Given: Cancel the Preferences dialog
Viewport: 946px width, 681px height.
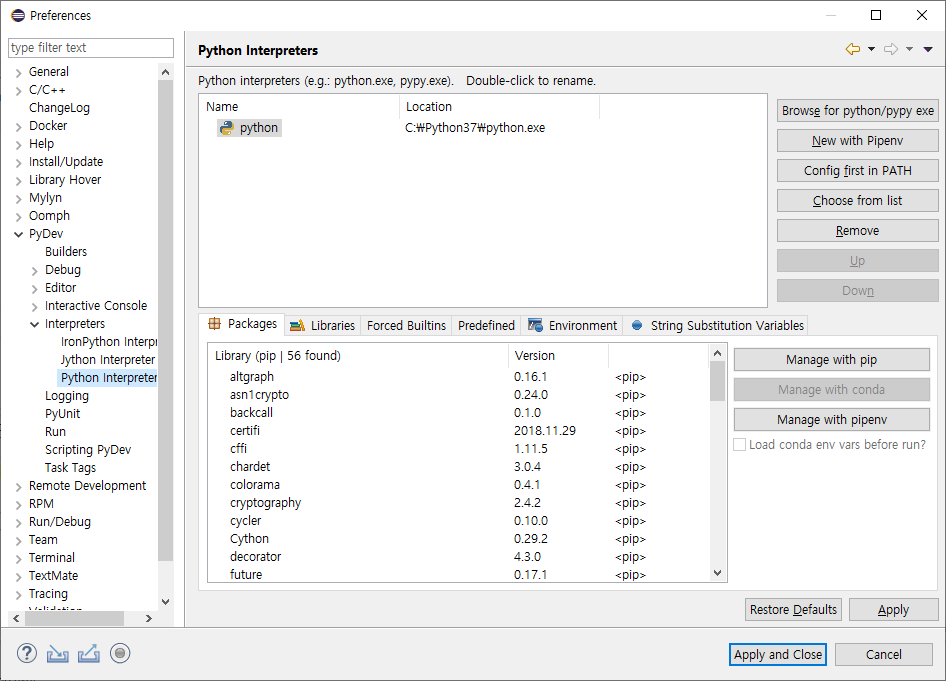Looking at the screenshot, I should coord(884,654).
